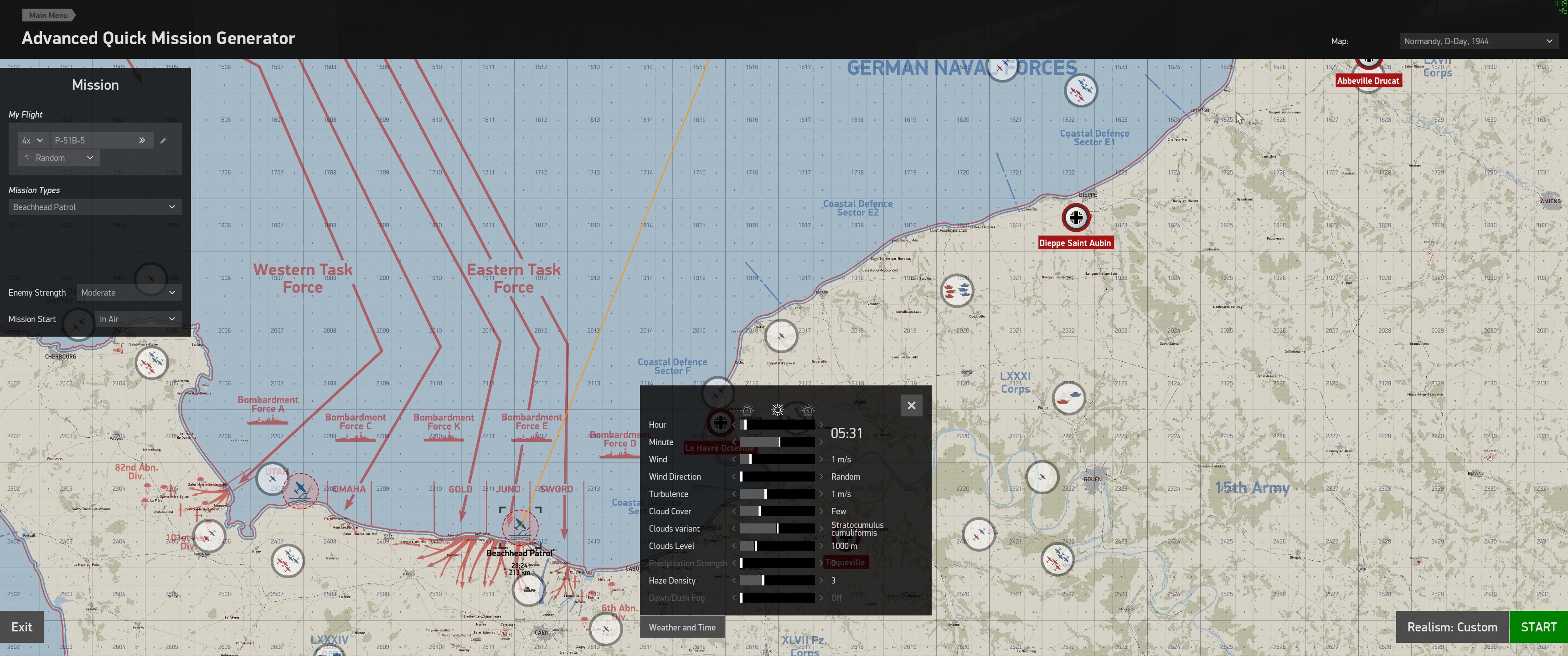The height and width of the screenshot is (656, 1568).
Task: Step Clouds variant to next with right arrow
Action: pyautogui.click(x=821, y=529)
